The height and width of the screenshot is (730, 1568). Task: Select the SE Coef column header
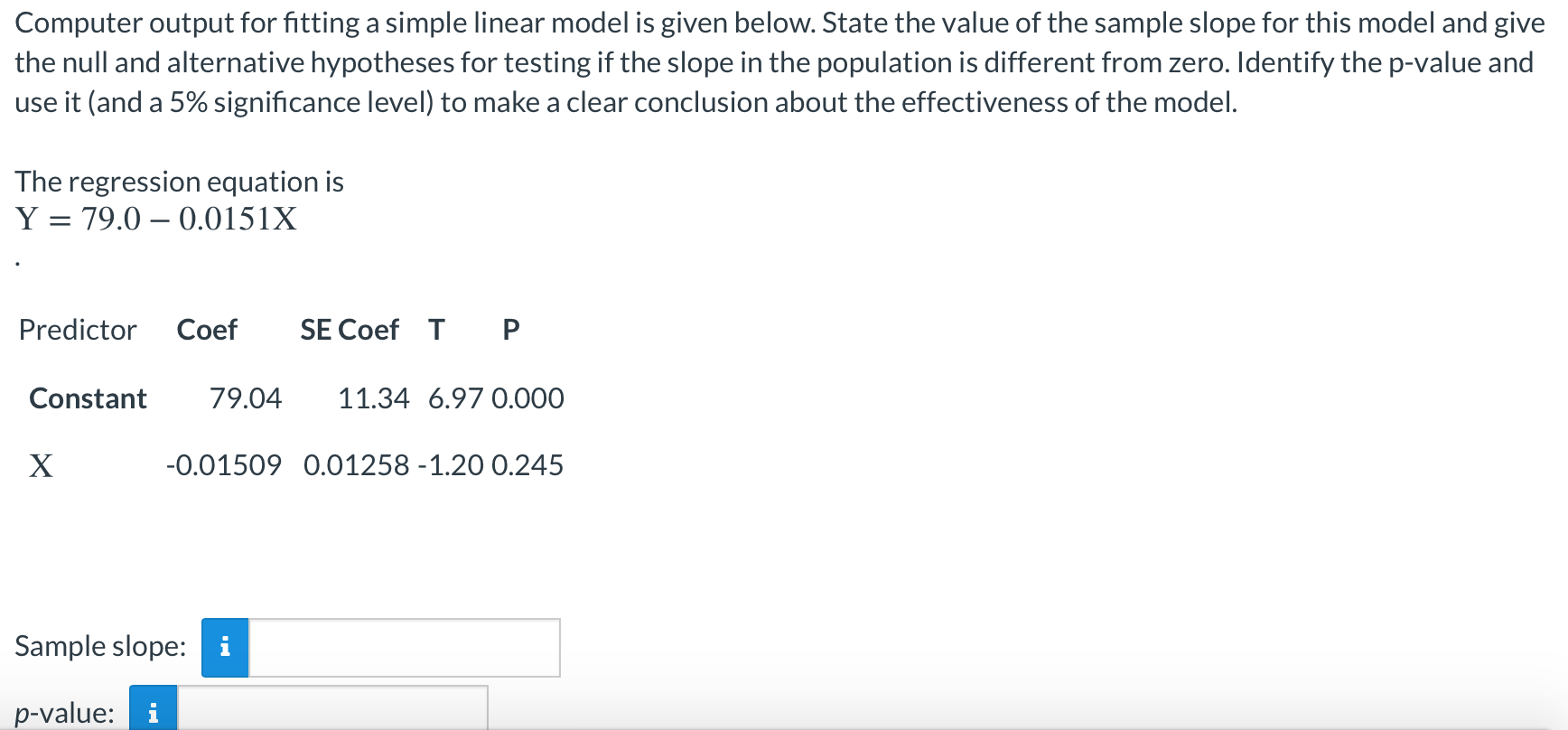350,330
